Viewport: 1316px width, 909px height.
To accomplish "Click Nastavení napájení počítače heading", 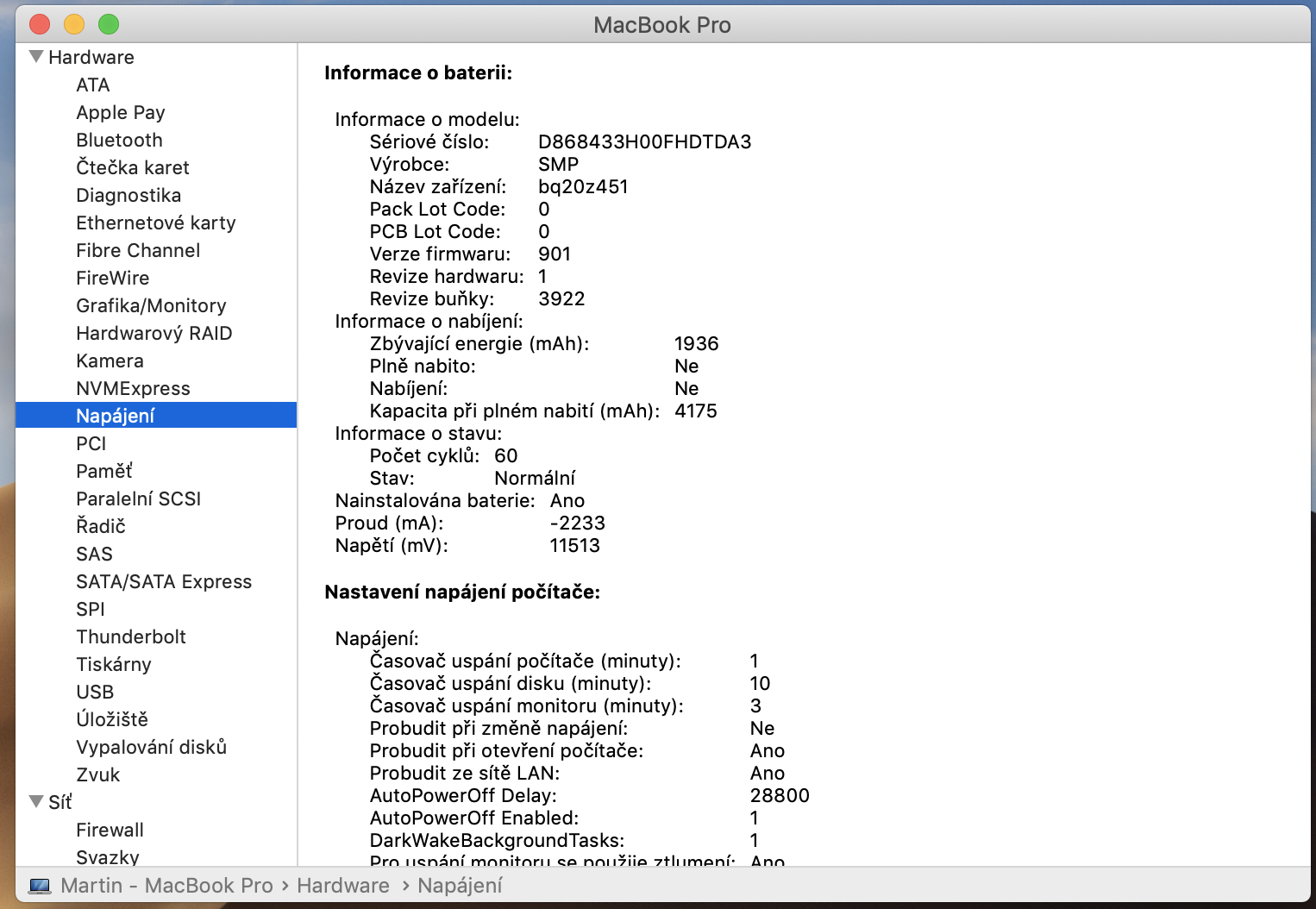I will click(x=462, y=592).
